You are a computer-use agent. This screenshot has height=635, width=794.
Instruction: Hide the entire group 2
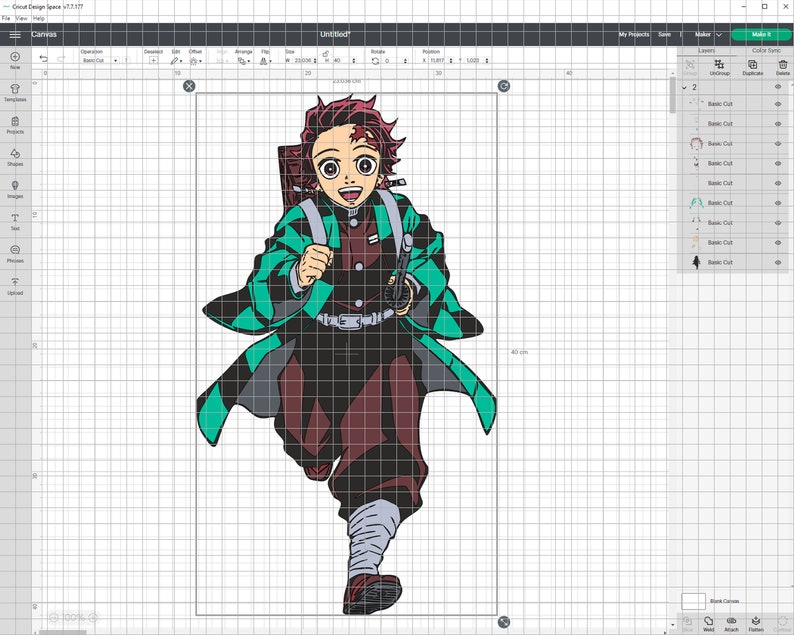[778, 87]
